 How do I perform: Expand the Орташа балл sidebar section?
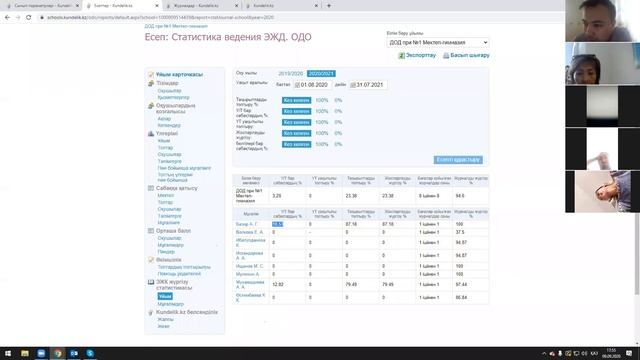coord(173,231)
